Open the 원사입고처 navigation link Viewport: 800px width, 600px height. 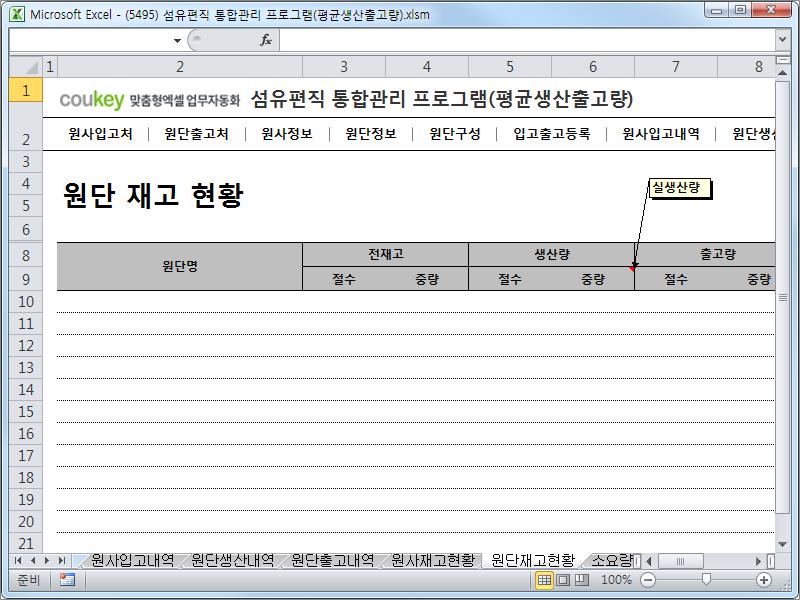coord(101,134)
